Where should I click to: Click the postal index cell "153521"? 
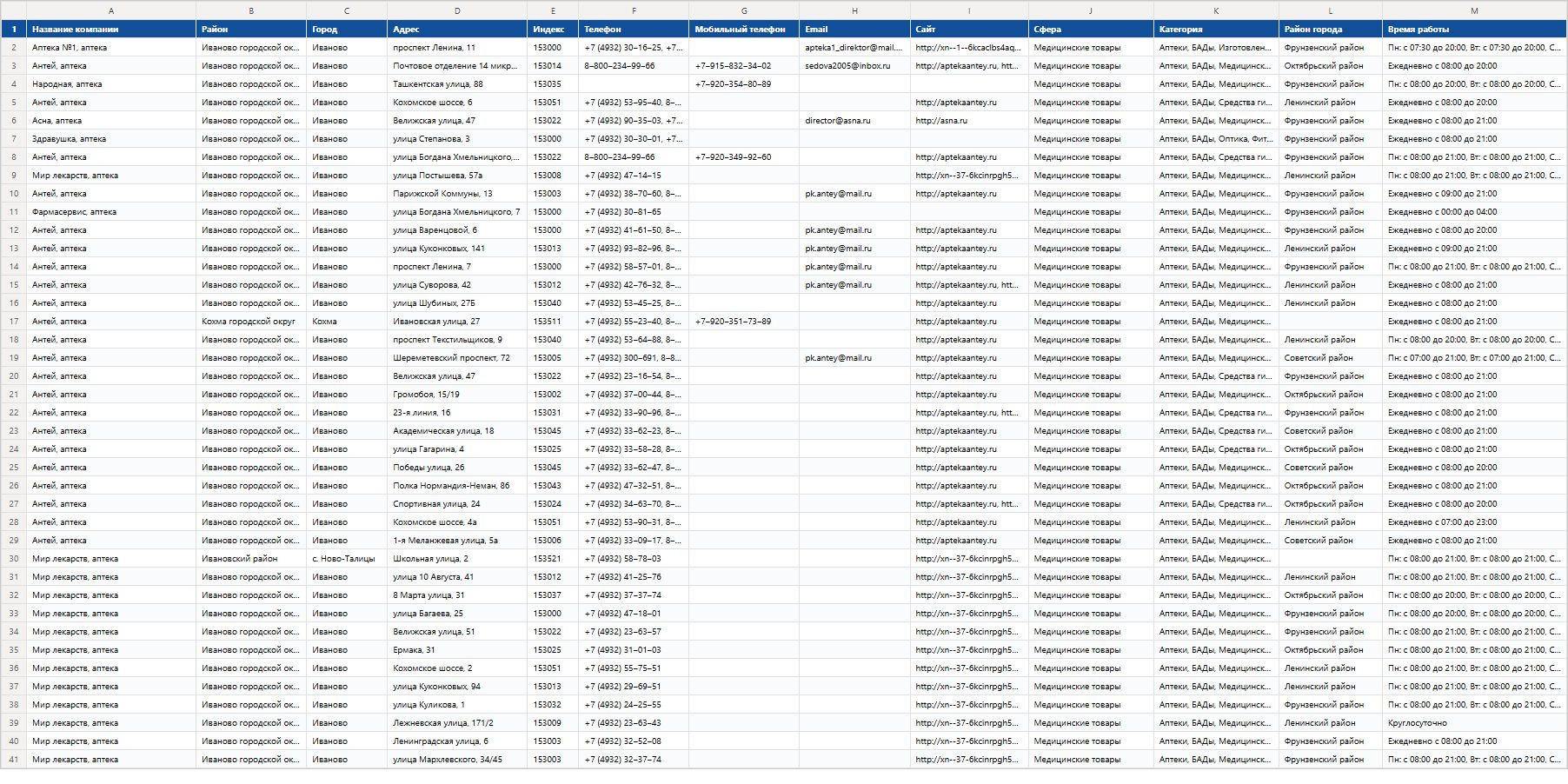(553, 559)
